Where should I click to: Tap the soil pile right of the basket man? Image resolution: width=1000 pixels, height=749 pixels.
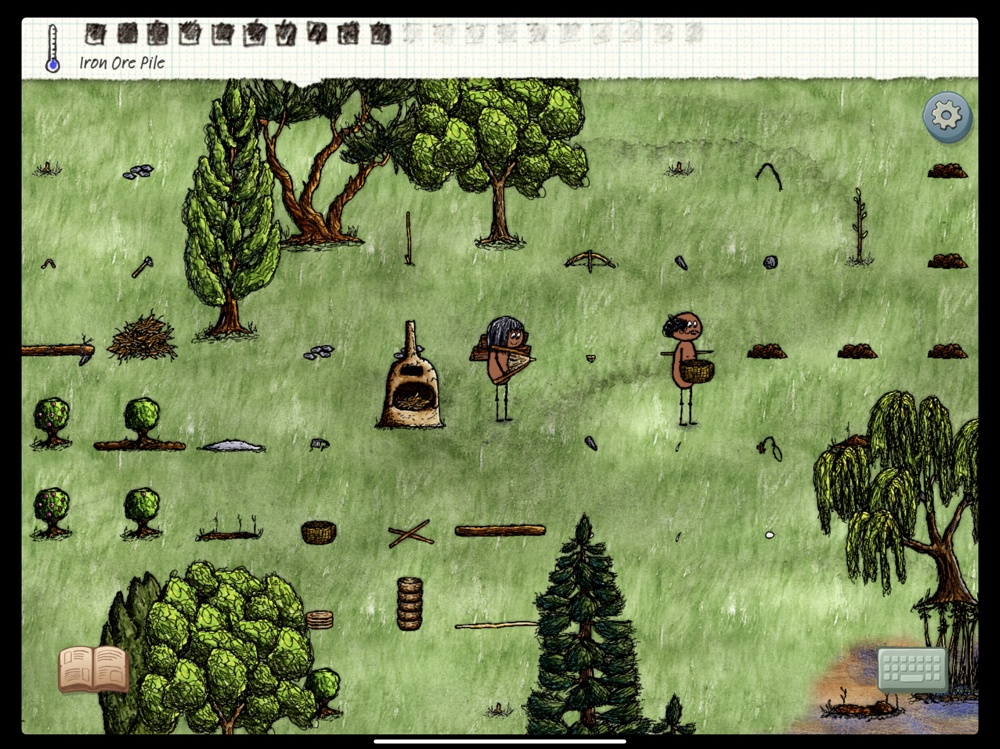[767, 351]
